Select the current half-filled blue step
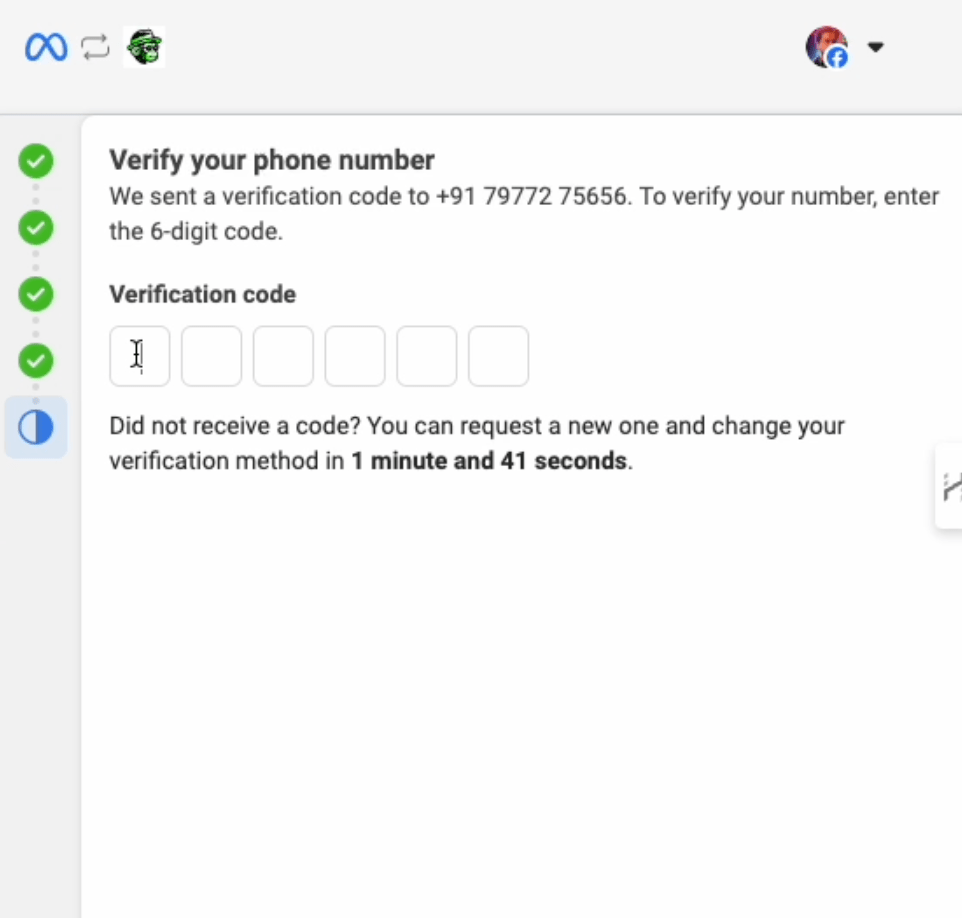 [x=36, y=427]
